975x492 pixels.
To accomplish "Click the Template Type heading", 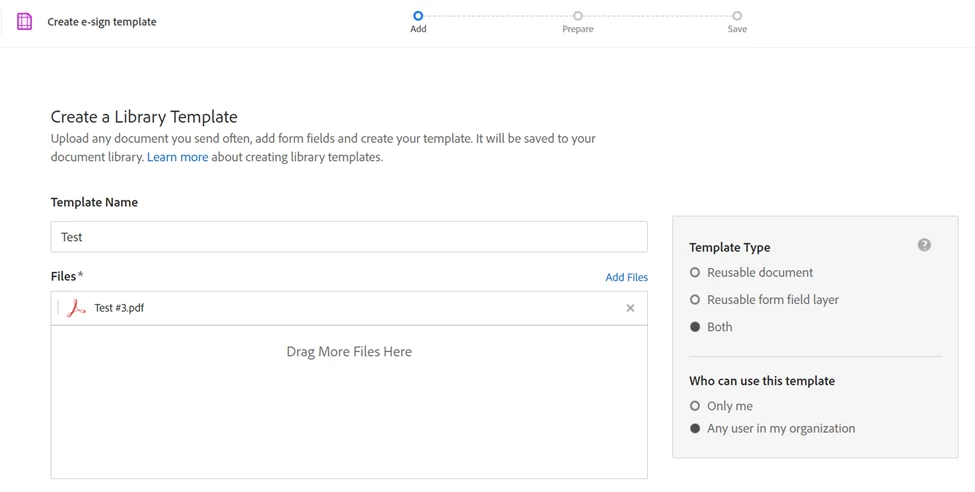I will 729,248.
